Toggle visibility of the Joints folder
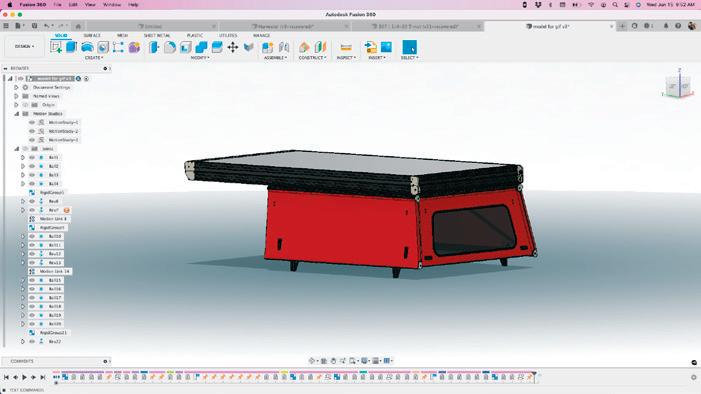The image size is (701, 394). [25, 148]
